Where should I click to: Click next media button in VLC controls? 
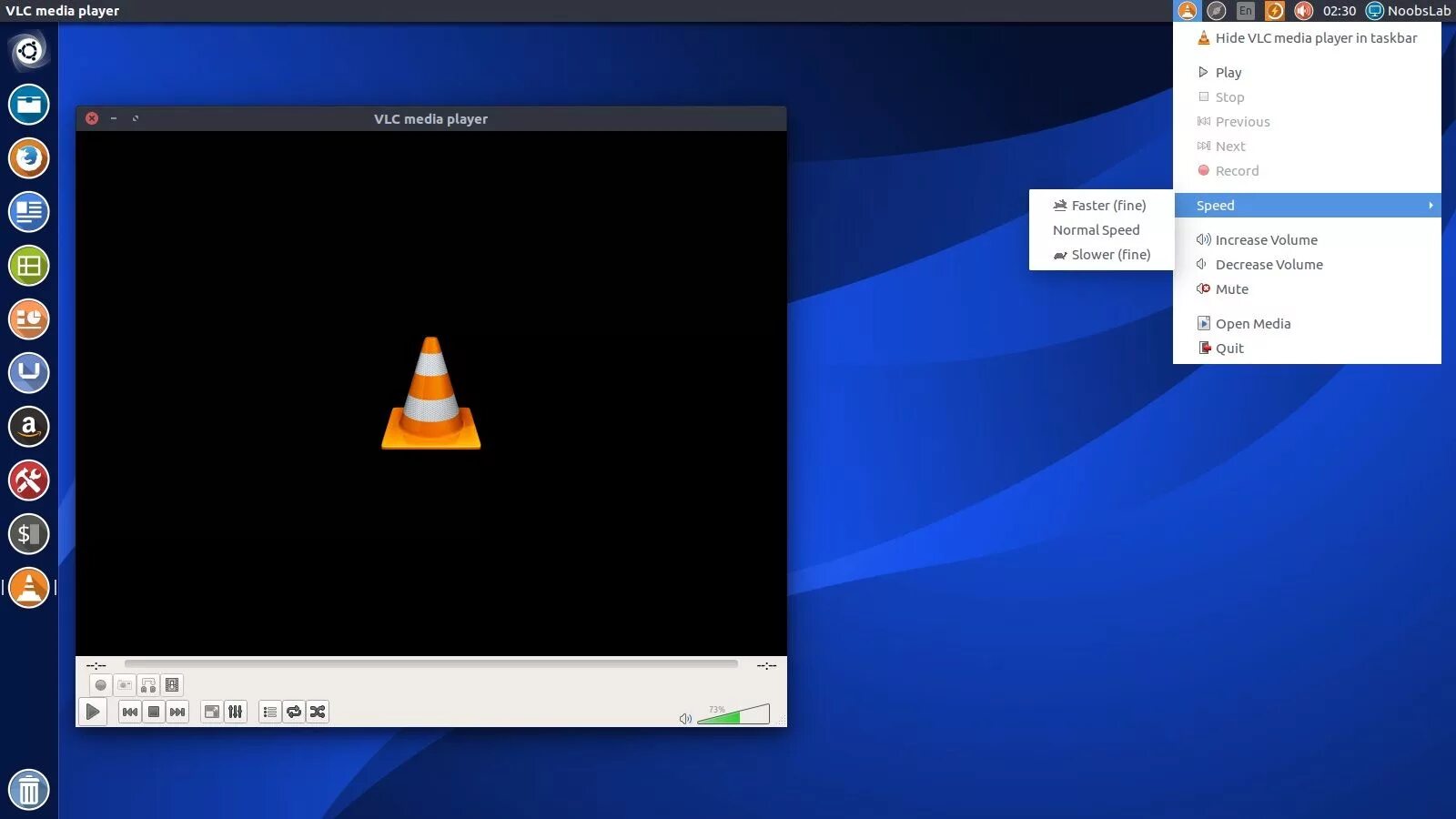point(177,712)
